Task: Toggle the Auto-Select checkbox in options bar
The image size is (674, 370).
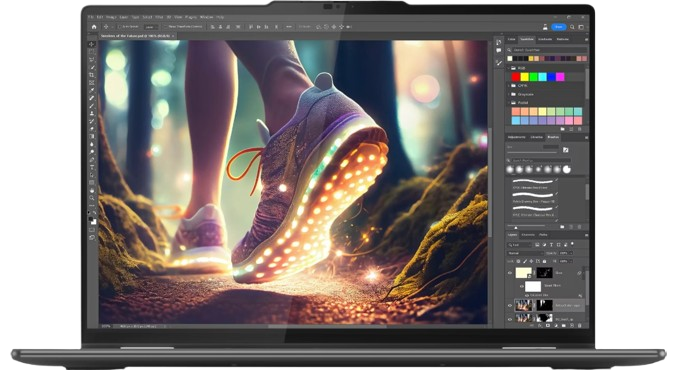Action: pos(120,27)
